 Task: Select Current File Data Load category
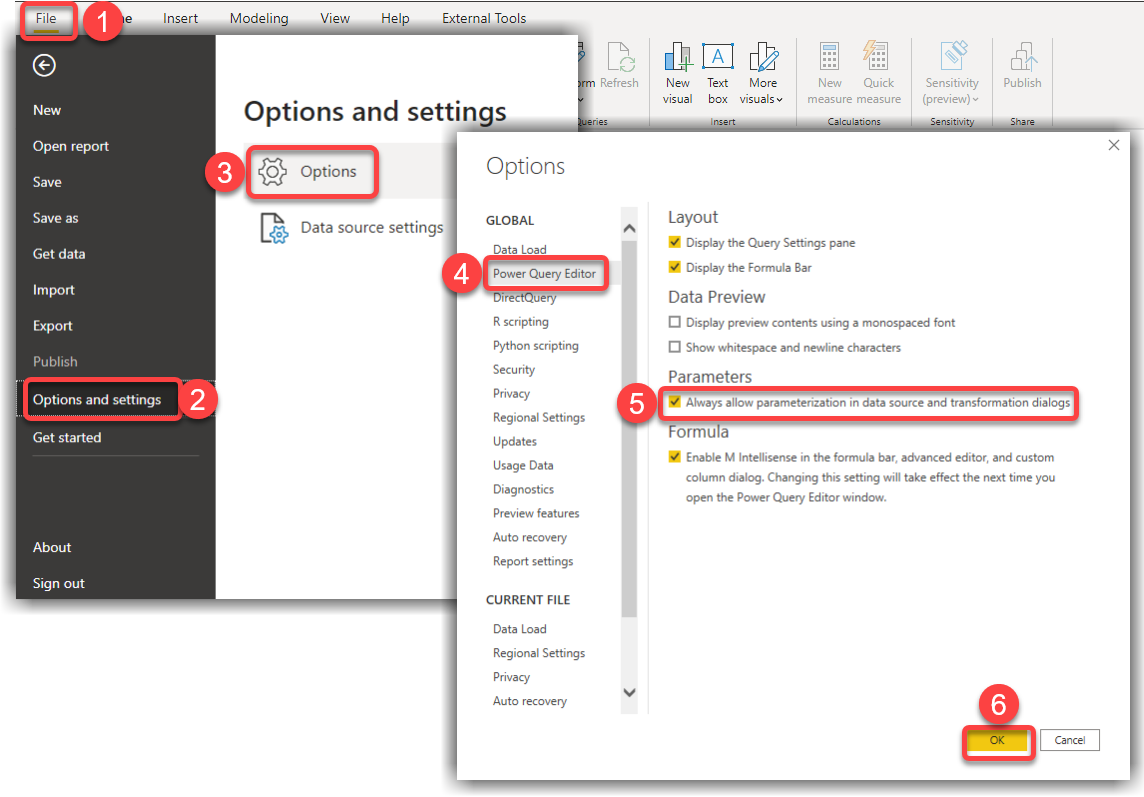coord(519,629)
